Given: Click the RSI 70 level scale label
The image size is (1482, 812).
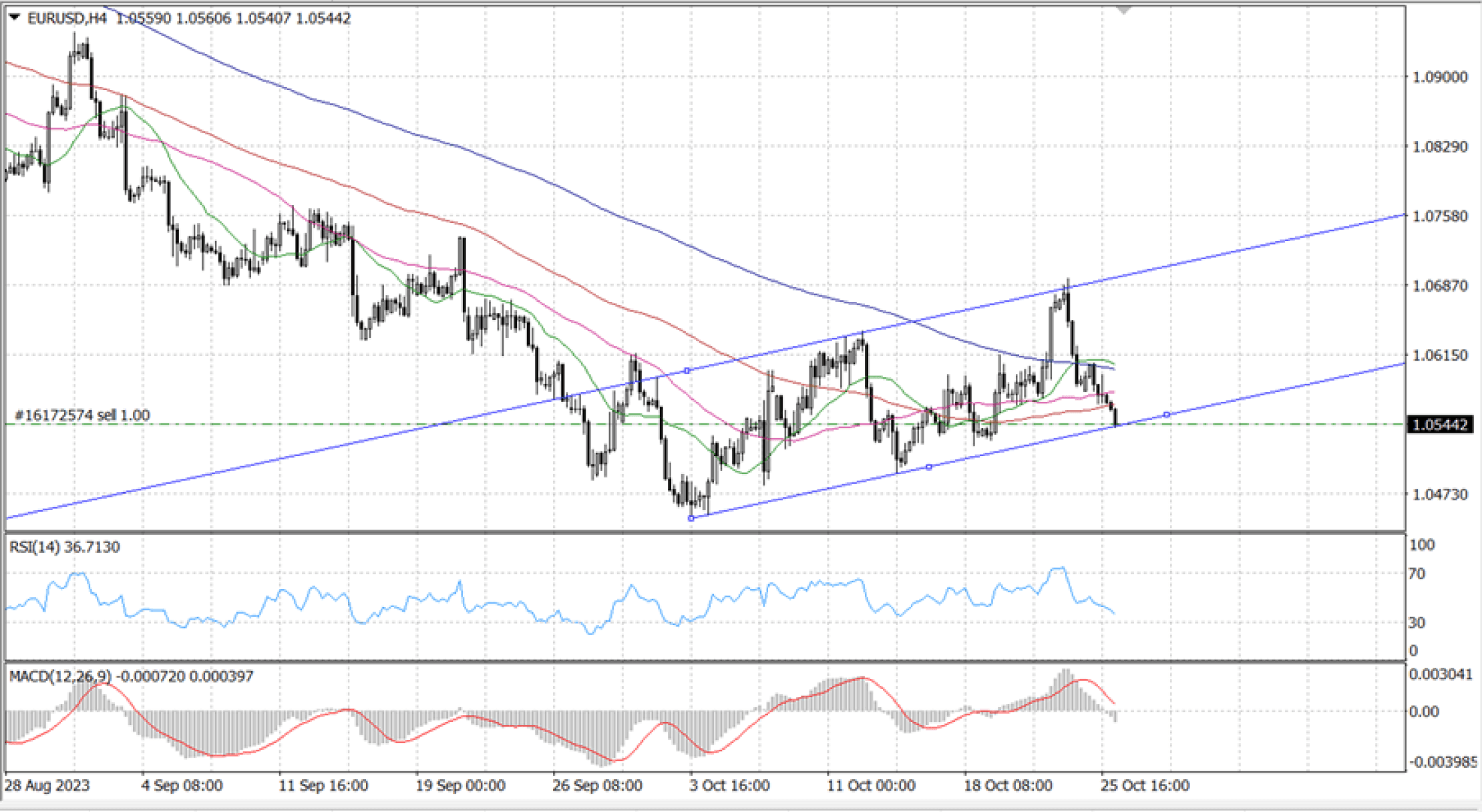Looking at the screenshot, I should point(1417,574).
